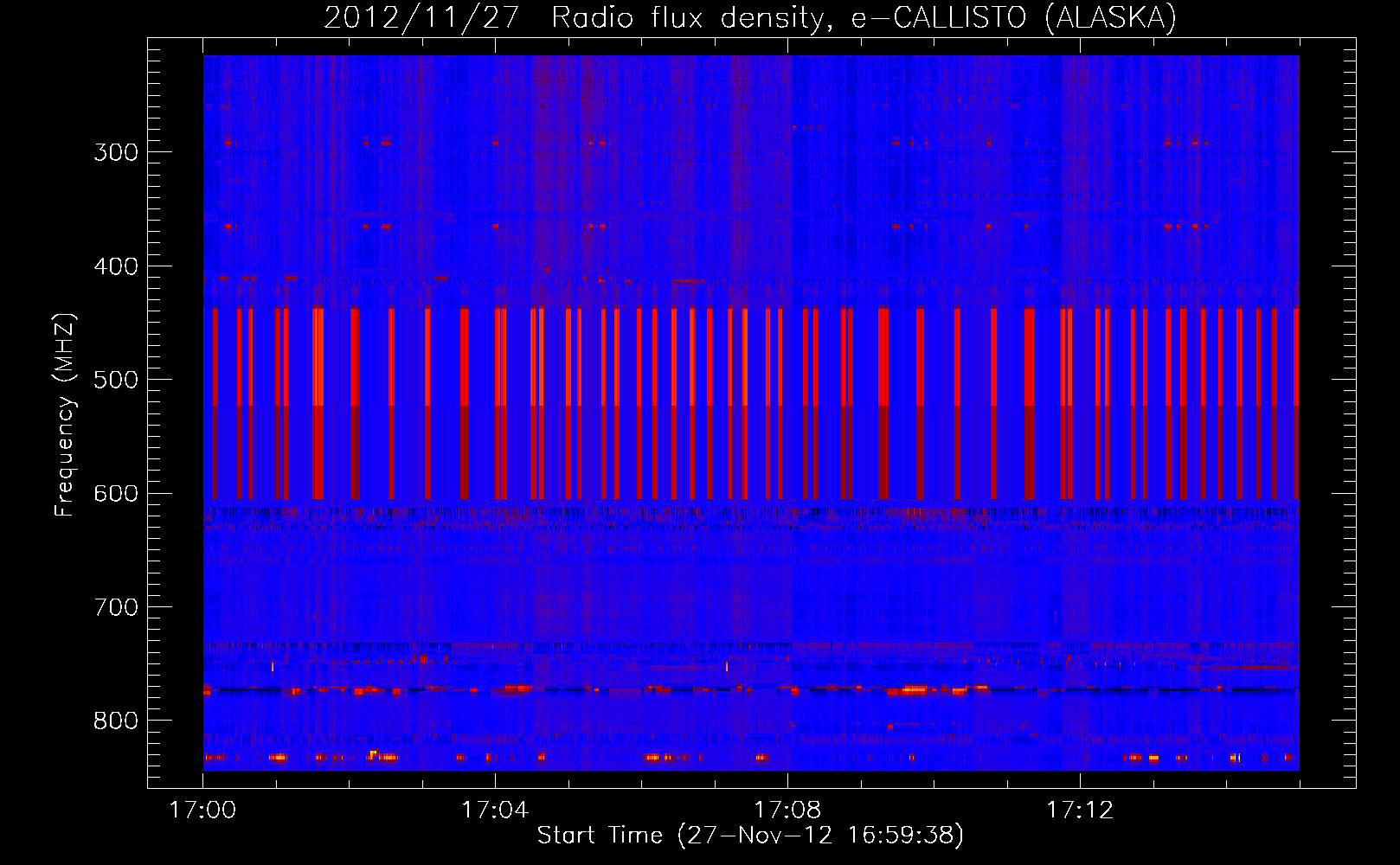Click the 600 frequency tick label
The image size is (1400, 865).
click(116, 494)
